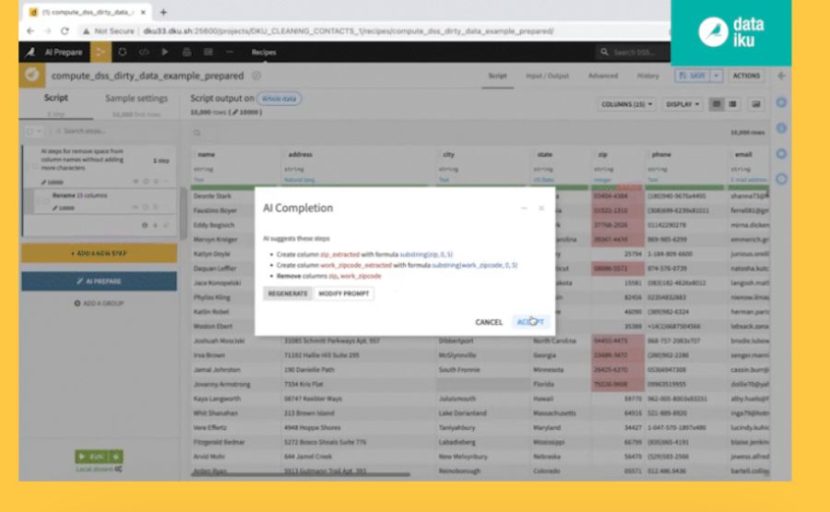830x512 pixels.
Task: Open the Input / Output tab
Action: coord(547,76)
